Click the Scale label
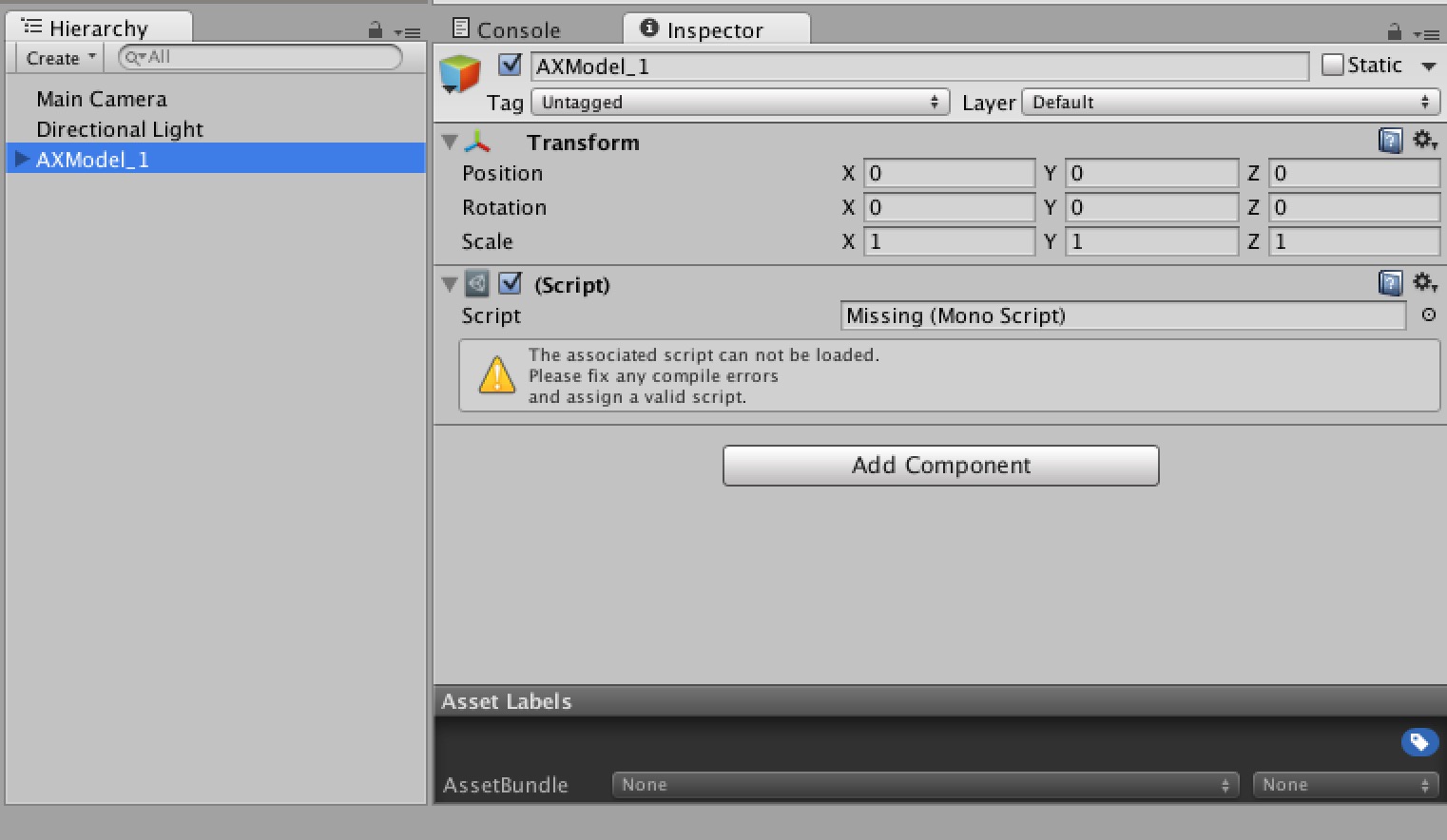Screen dimensions: 1447x840 (487, 241)
